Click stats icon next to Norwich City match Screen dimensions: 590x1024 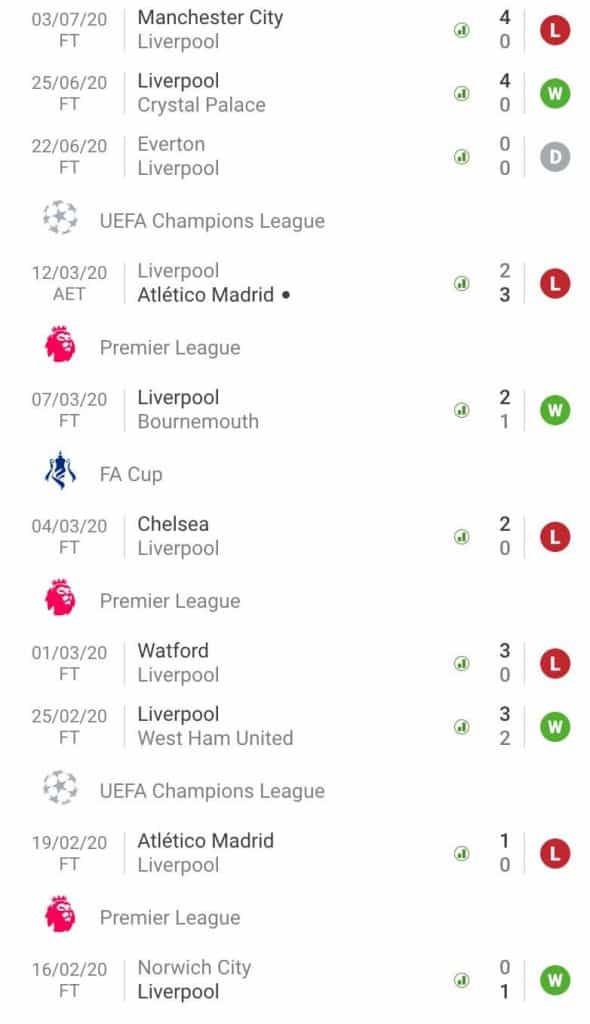tap(461, 979)
